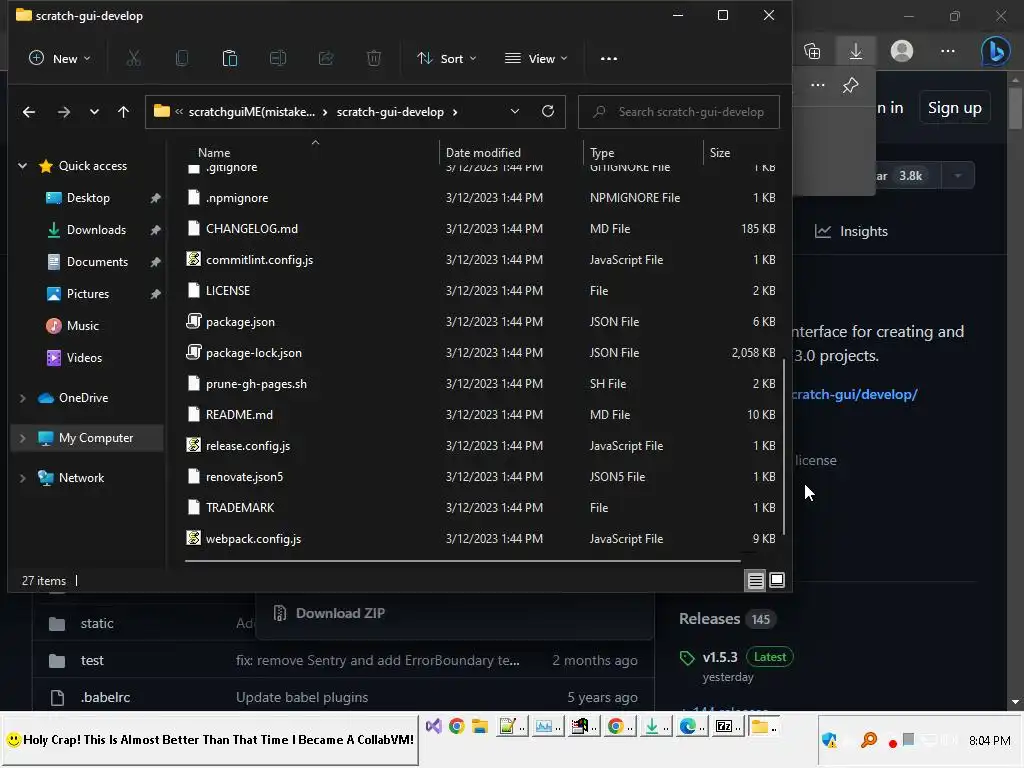Viewport: 1024px width, 768px height.
Task: Sort by Type column header
Action: pyautogui.click(x=602, y=153)
